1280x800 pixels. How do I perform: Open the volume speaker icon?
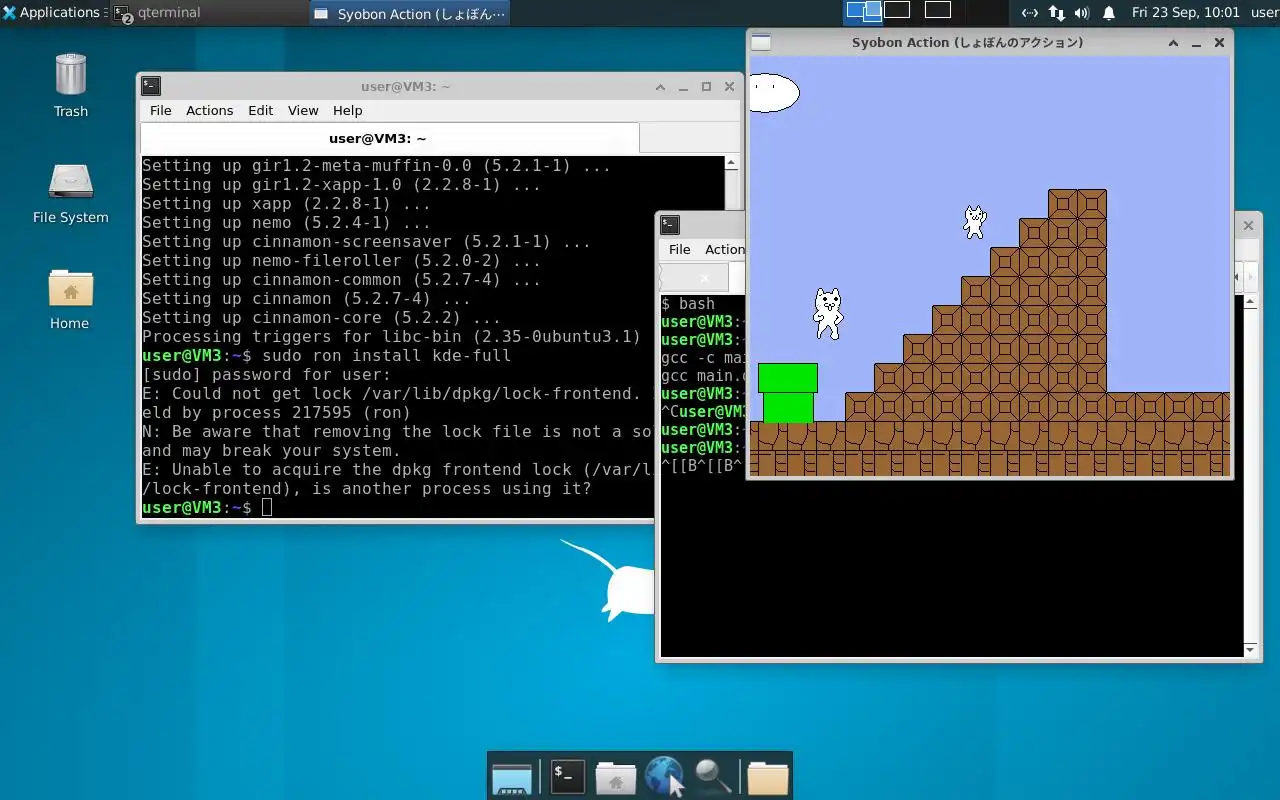(x=1082, y=13)
